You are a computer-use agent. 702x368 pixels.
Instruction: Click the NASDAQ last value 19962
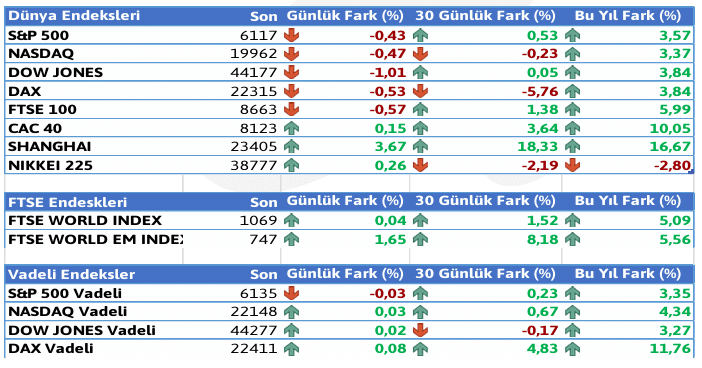254,54
